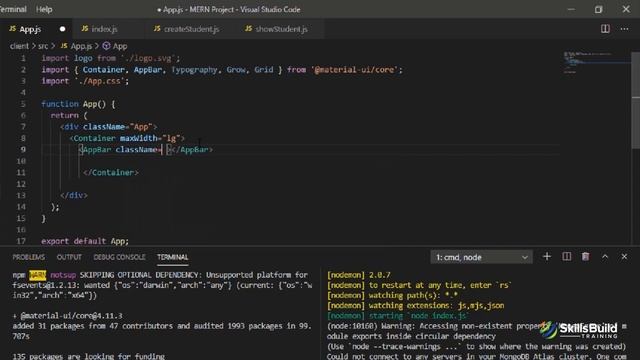Split the terminal pane
The width and height of the screenshot is (640, 360).
click(567, 257)
